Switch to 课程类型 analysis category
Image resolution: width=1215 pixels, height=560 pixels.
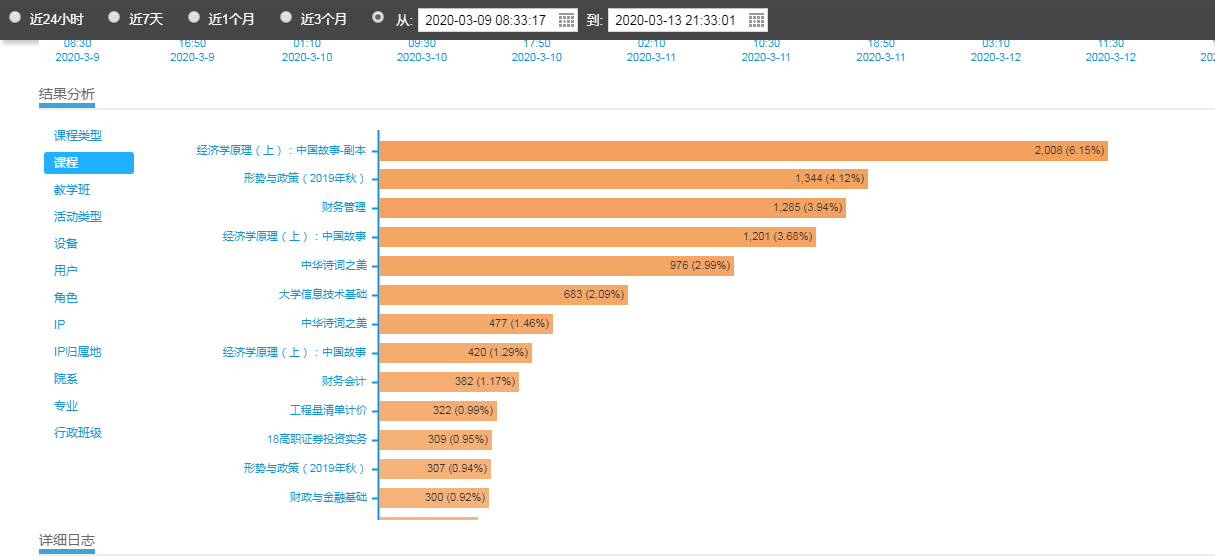click(78, 135)
